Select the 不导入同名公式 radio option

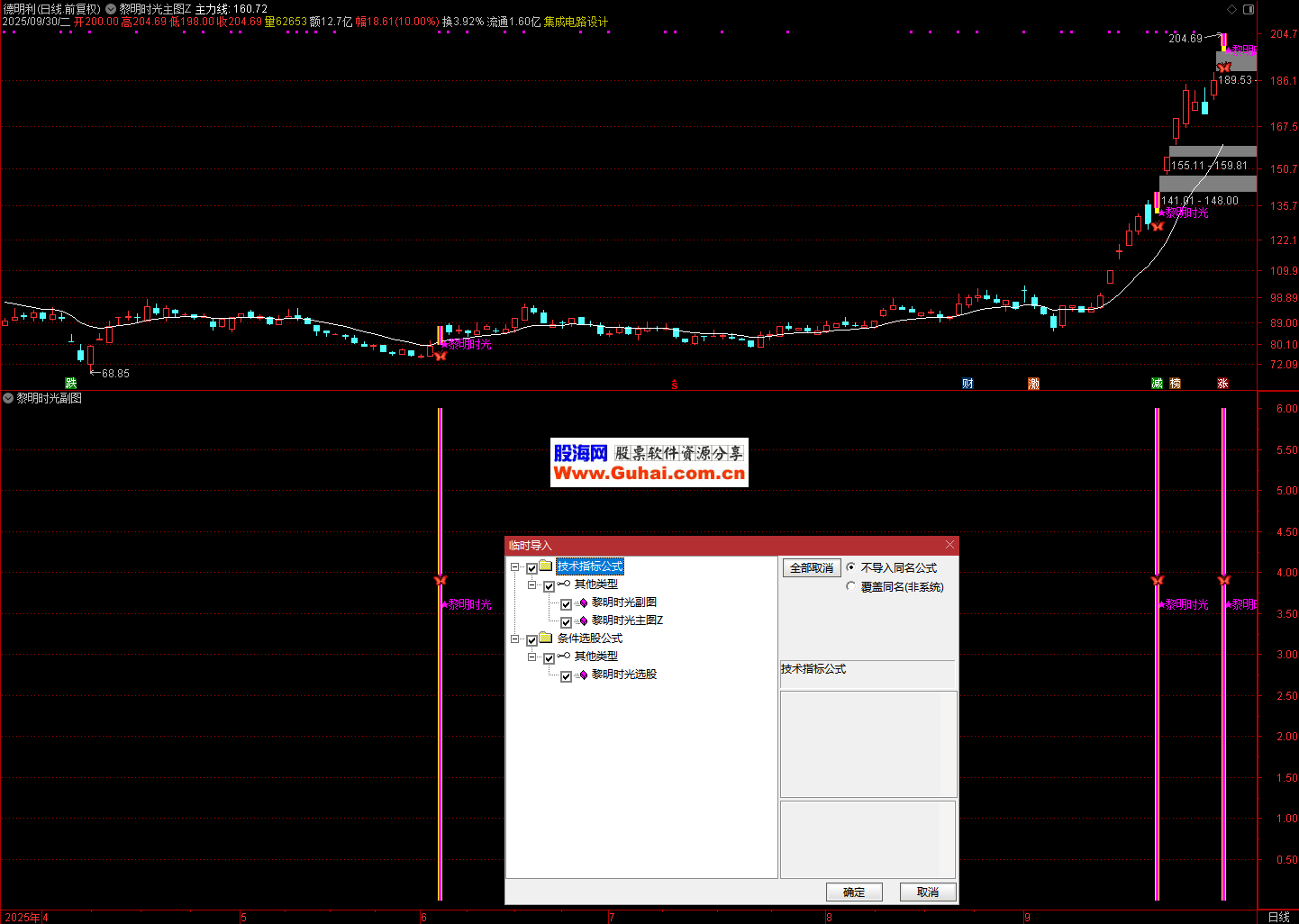click(851, 567)
